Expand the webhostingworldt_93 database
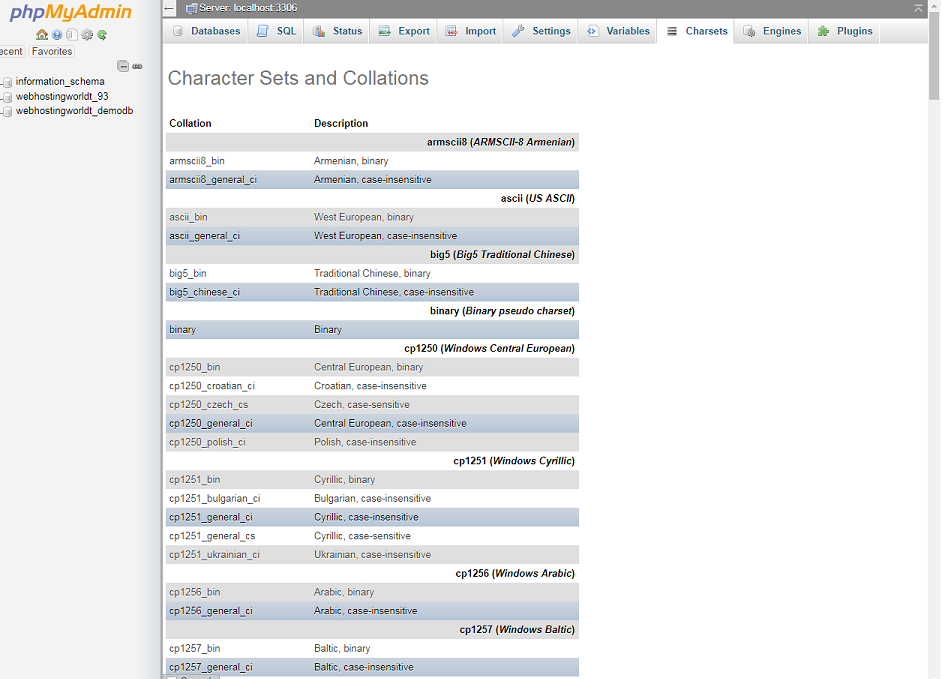 [x=61, y=97]
